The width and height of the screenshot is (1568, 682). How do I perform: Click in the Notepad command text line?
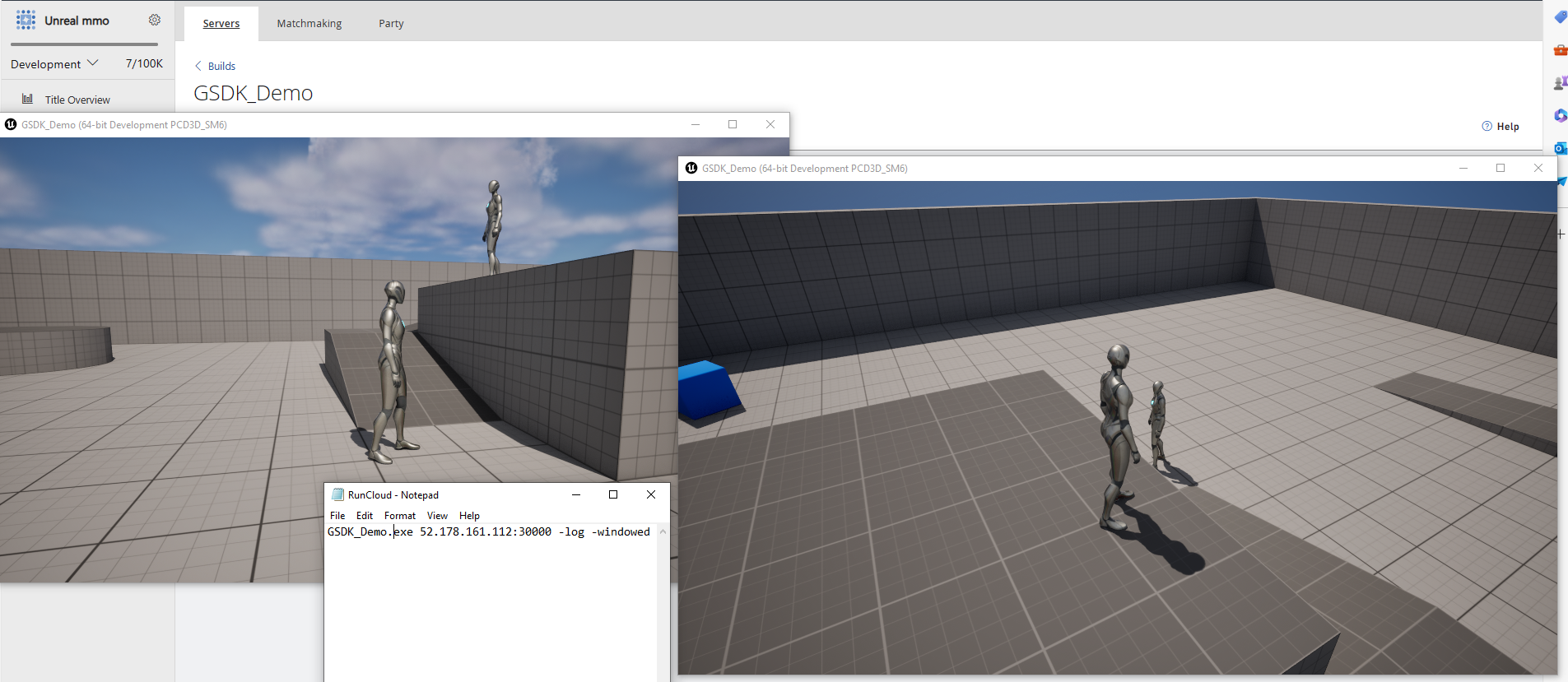click(x=489, y=532)
